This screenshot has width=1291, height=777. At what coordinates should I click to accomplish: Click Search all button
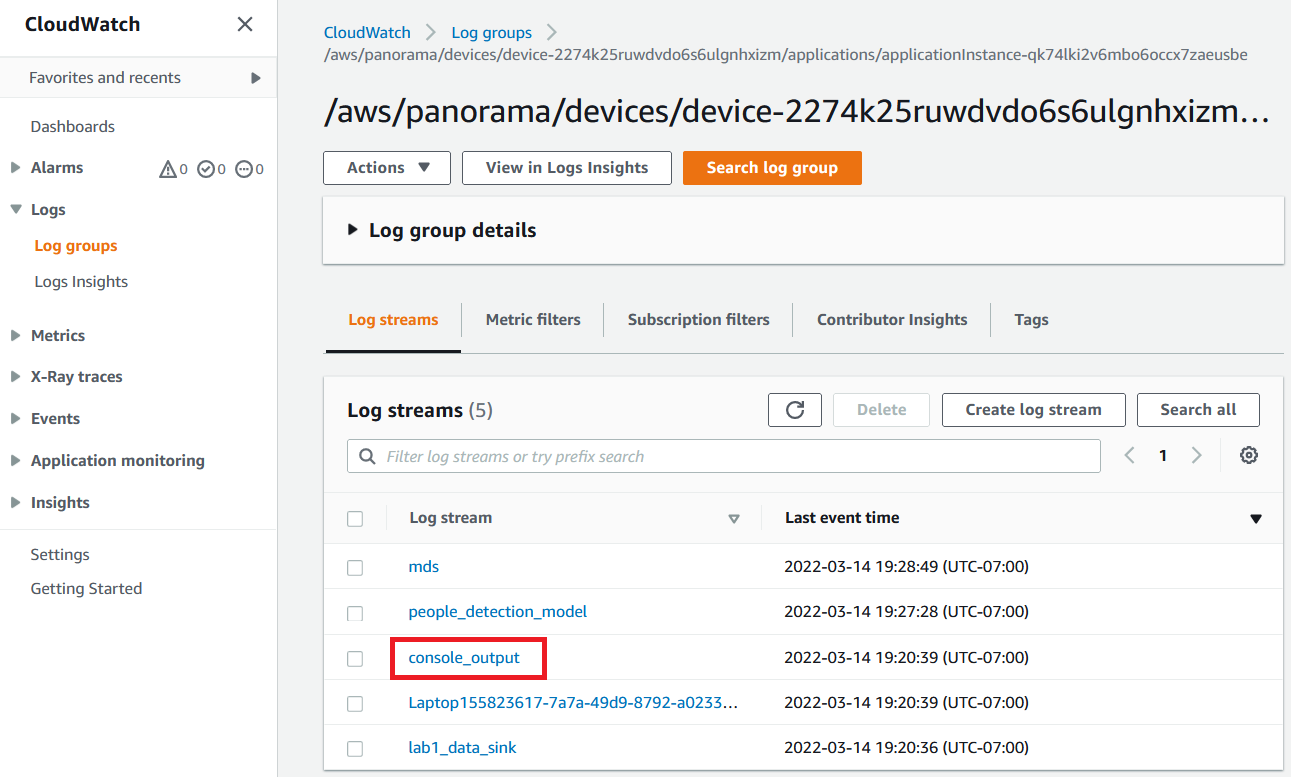1198,410
